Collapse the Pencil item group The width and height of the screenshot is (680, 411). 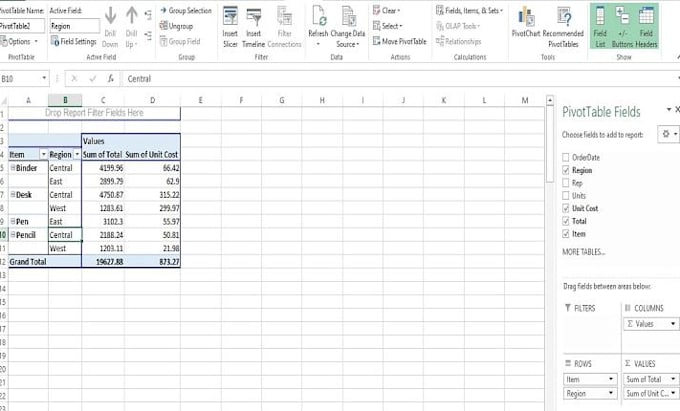point(13,235)
